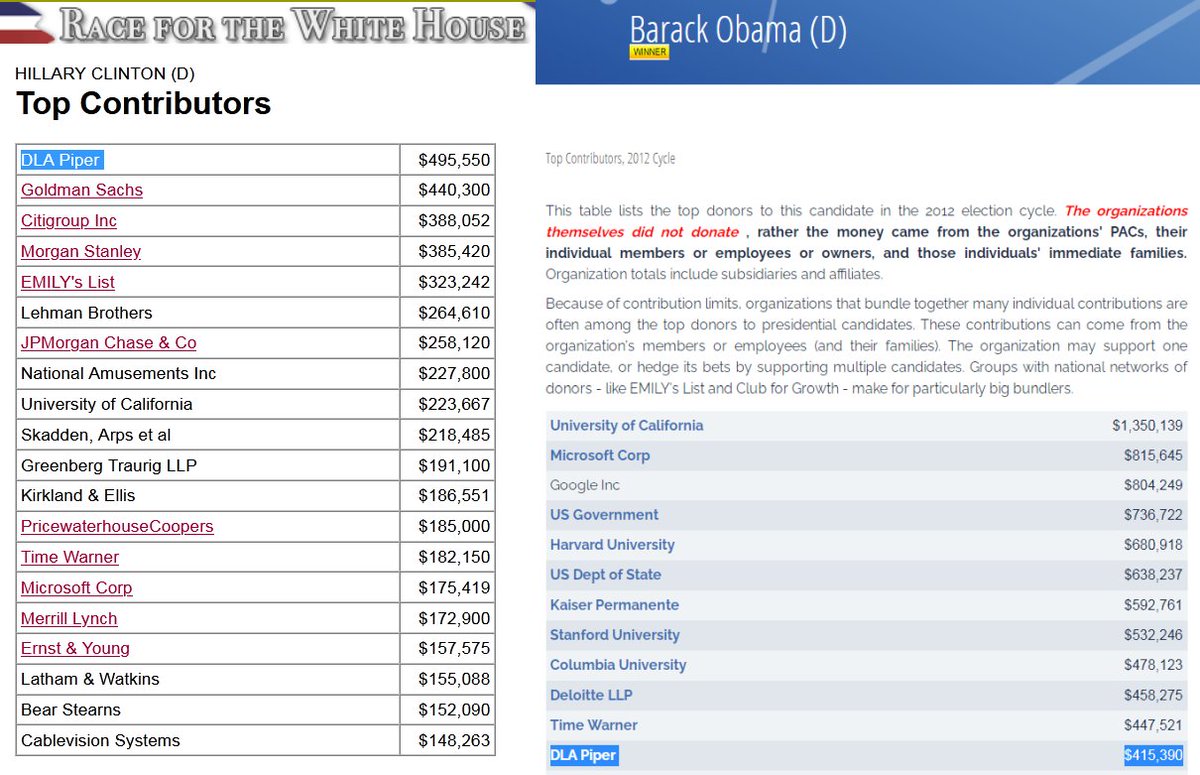
Task: Click the Deloitte LLP donor link
Action: pyautogui.click(x=591, y=695)
